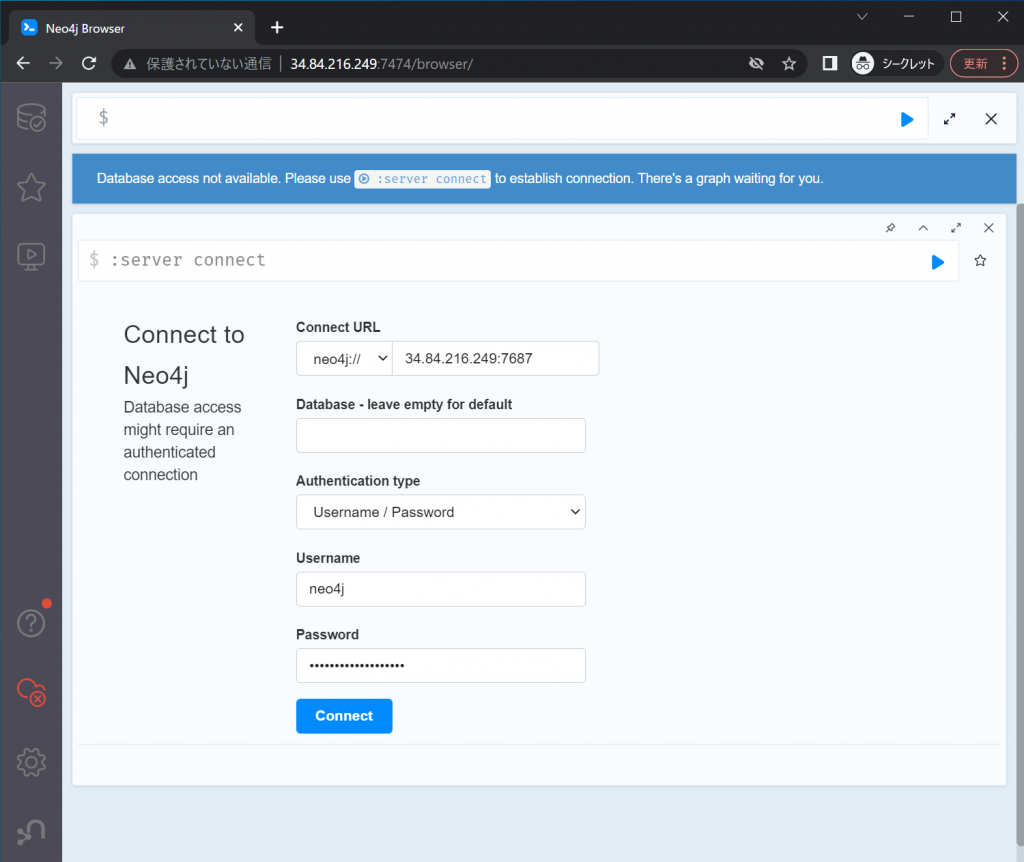
Task: Open the tab search chevron
Action: click(862, 17)
